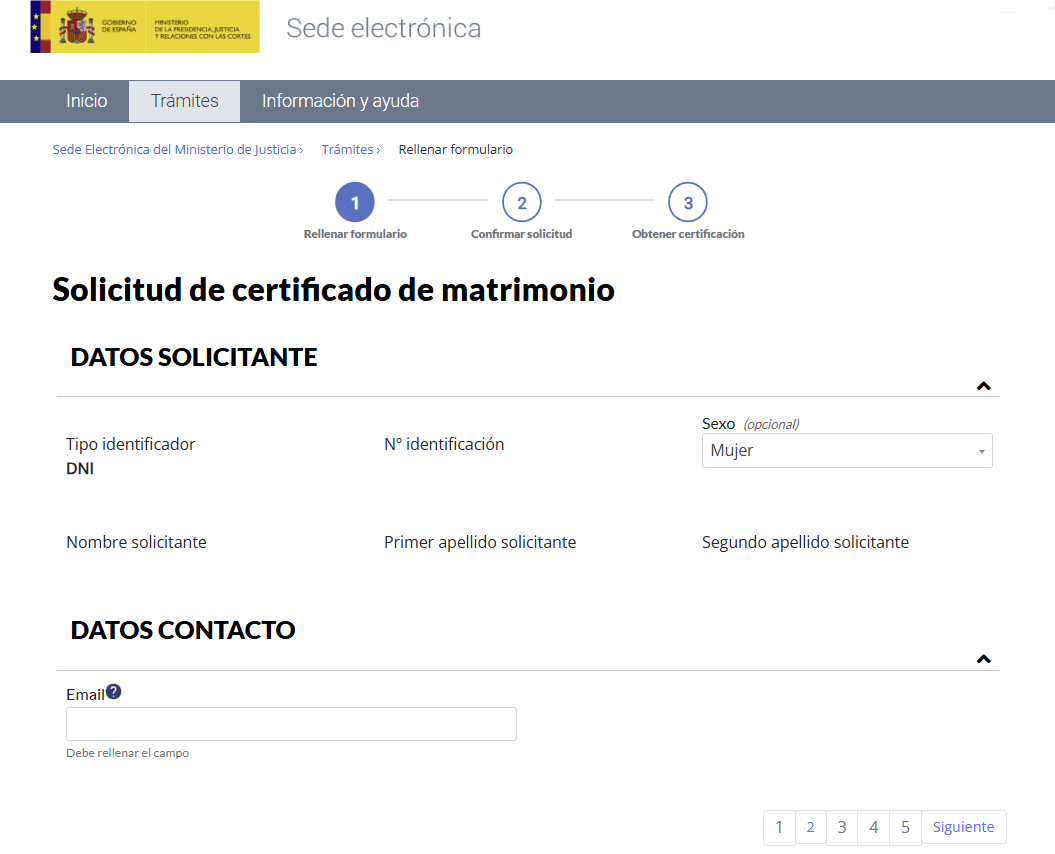Switch to the Trámites tab

tap(184, 101)
